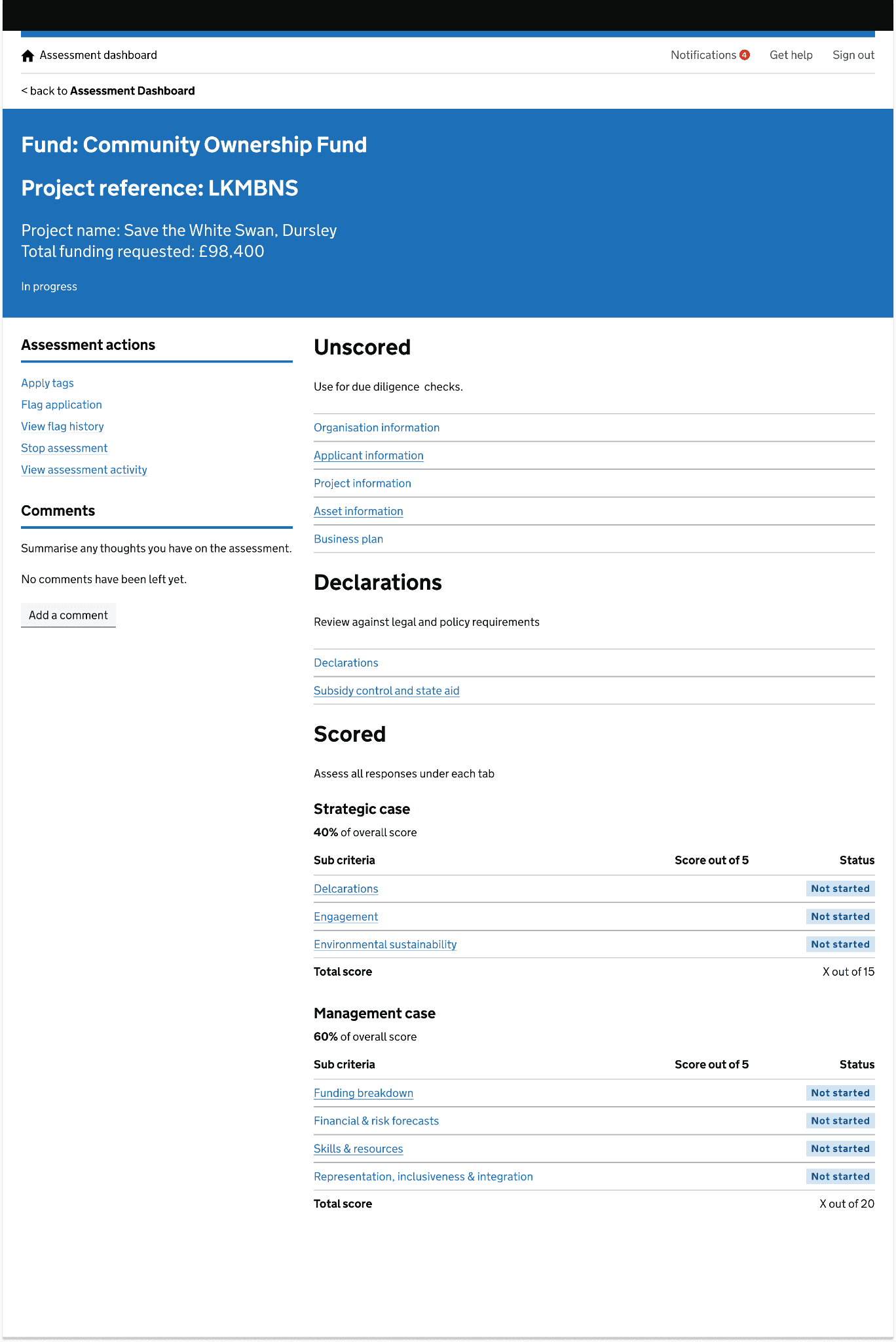Click the home icon beside Assessment dashboard
896x1342 pixels.
(x=28, y=56)
